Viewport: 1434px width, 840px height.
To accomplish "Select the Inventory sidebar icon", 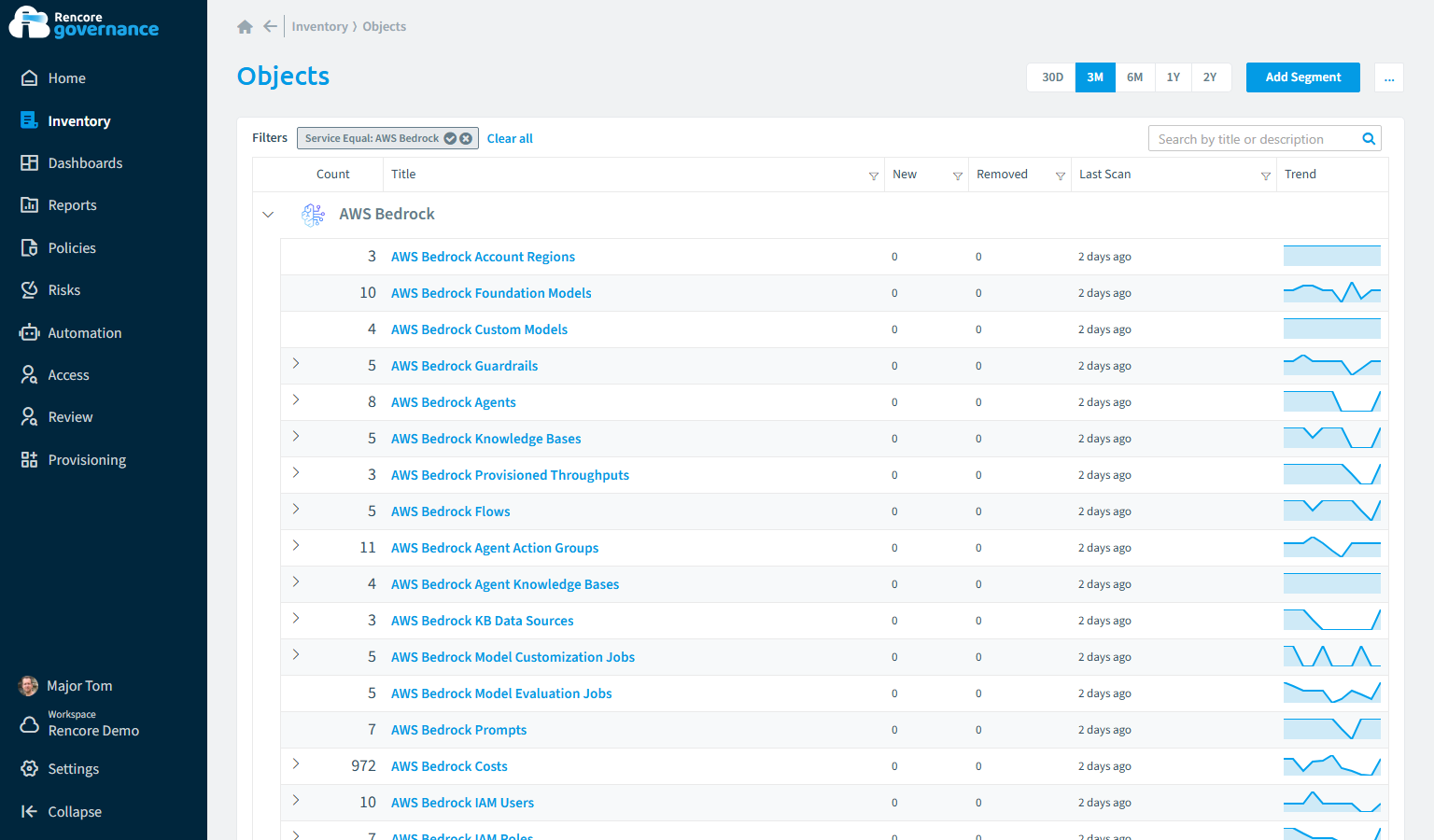I will coord(30,120).
